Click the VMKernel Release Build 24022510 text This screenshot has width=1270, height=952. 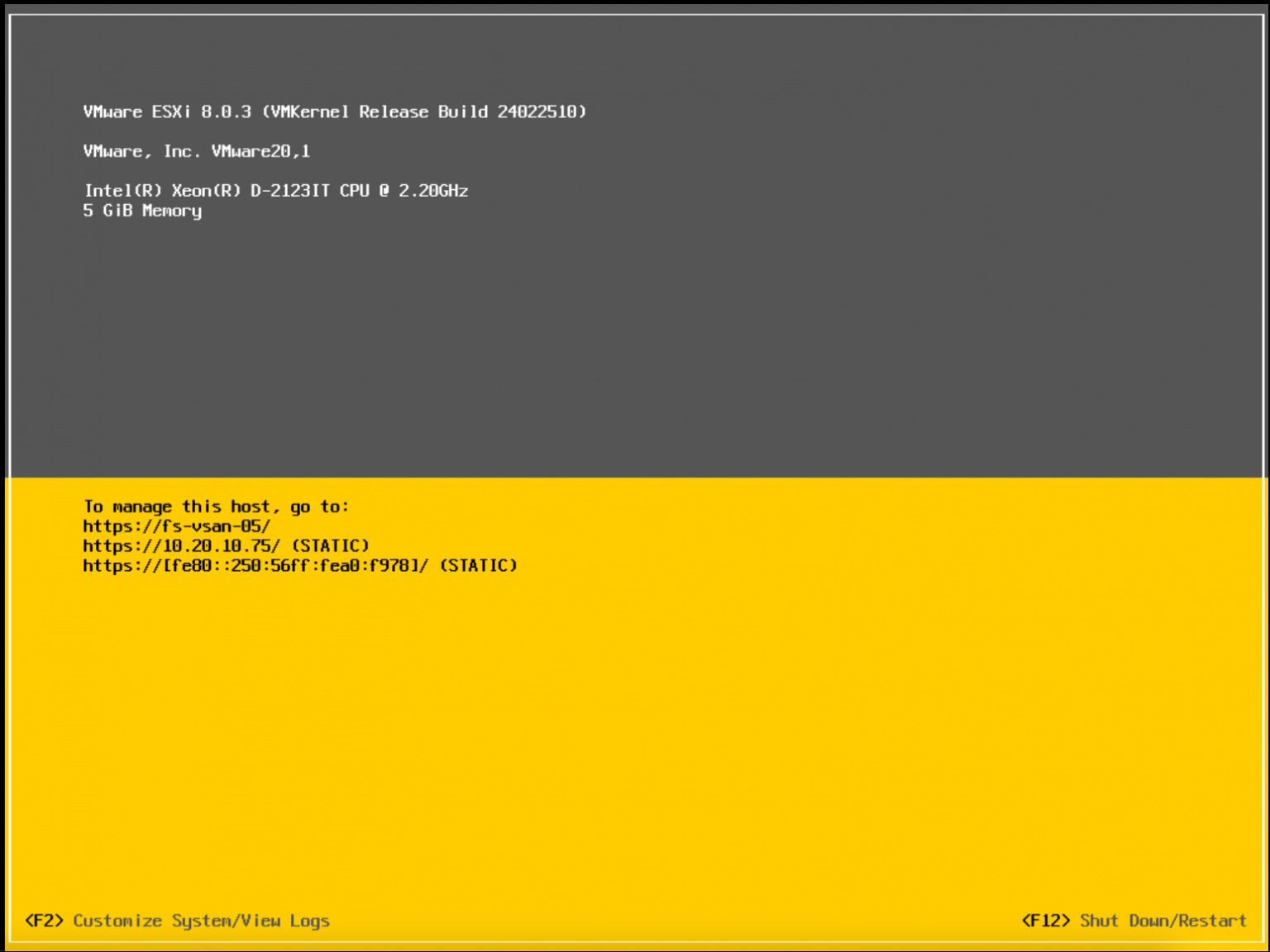[x=422, y=112]
